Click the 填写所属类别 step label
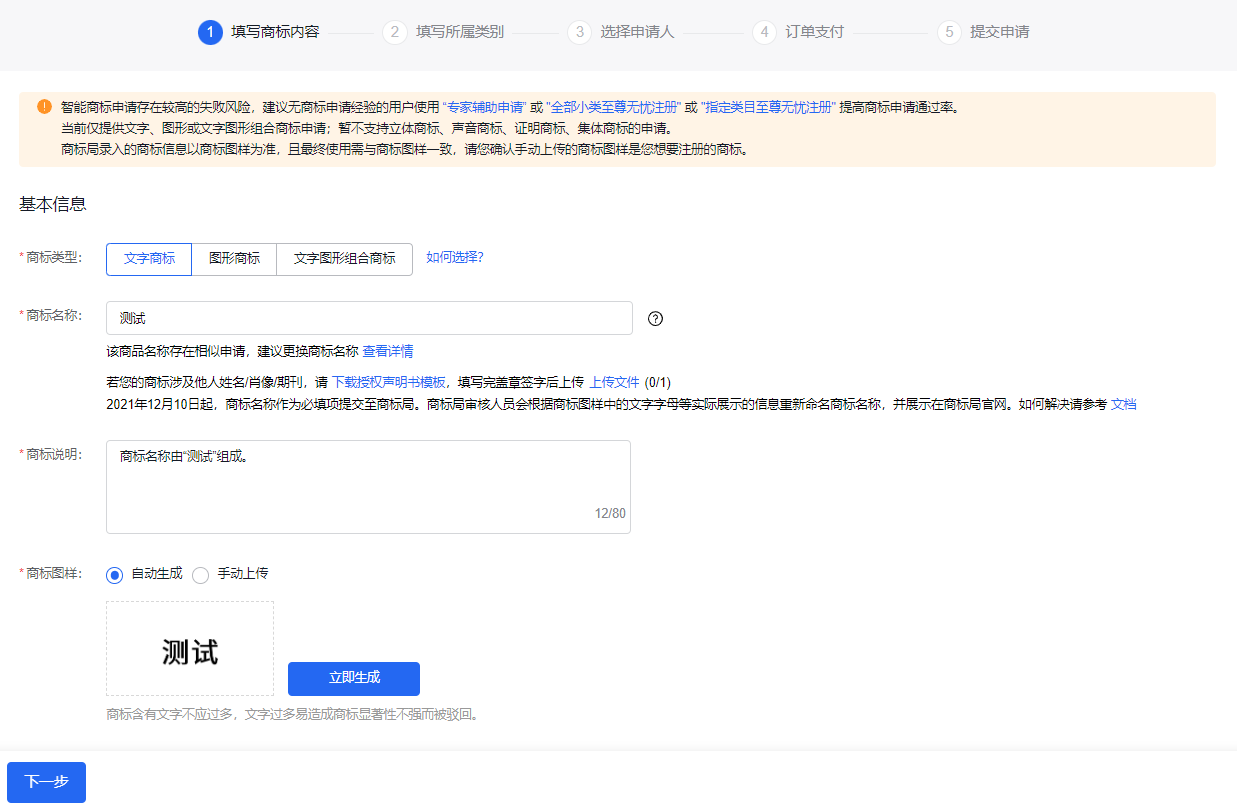 (x=460, y=32)
